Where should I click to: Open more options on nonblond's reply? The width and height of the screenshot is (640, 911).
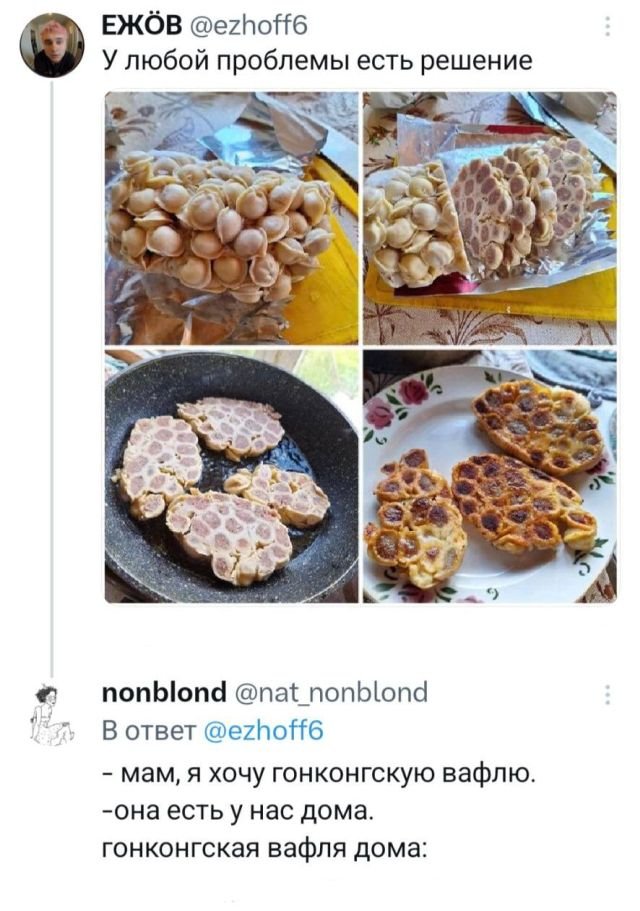[x=608, y=694]
